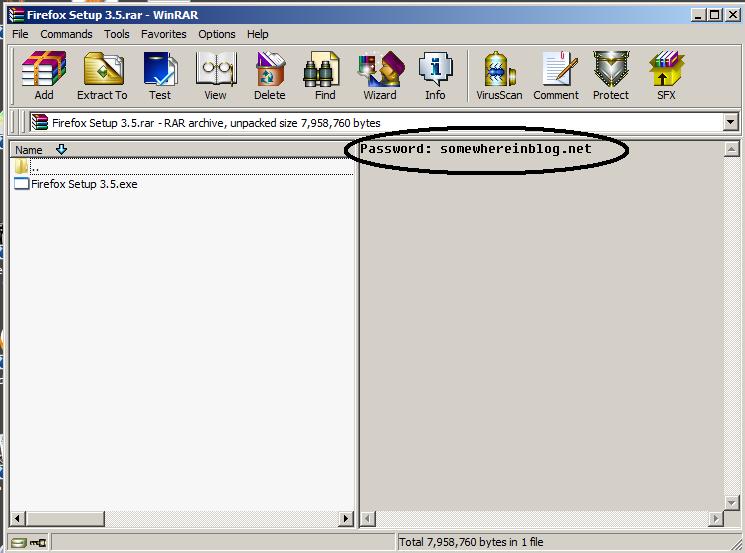Maximize the WinRAR window
Image resolution: width=745 pixels, height=553 pixels.
click(714, 15)
